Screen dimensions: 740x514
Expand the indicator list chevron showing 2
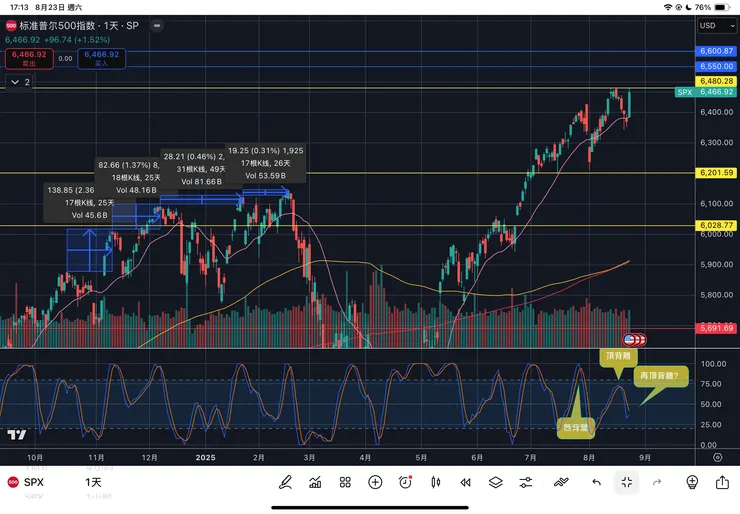(x=19, y=82)
